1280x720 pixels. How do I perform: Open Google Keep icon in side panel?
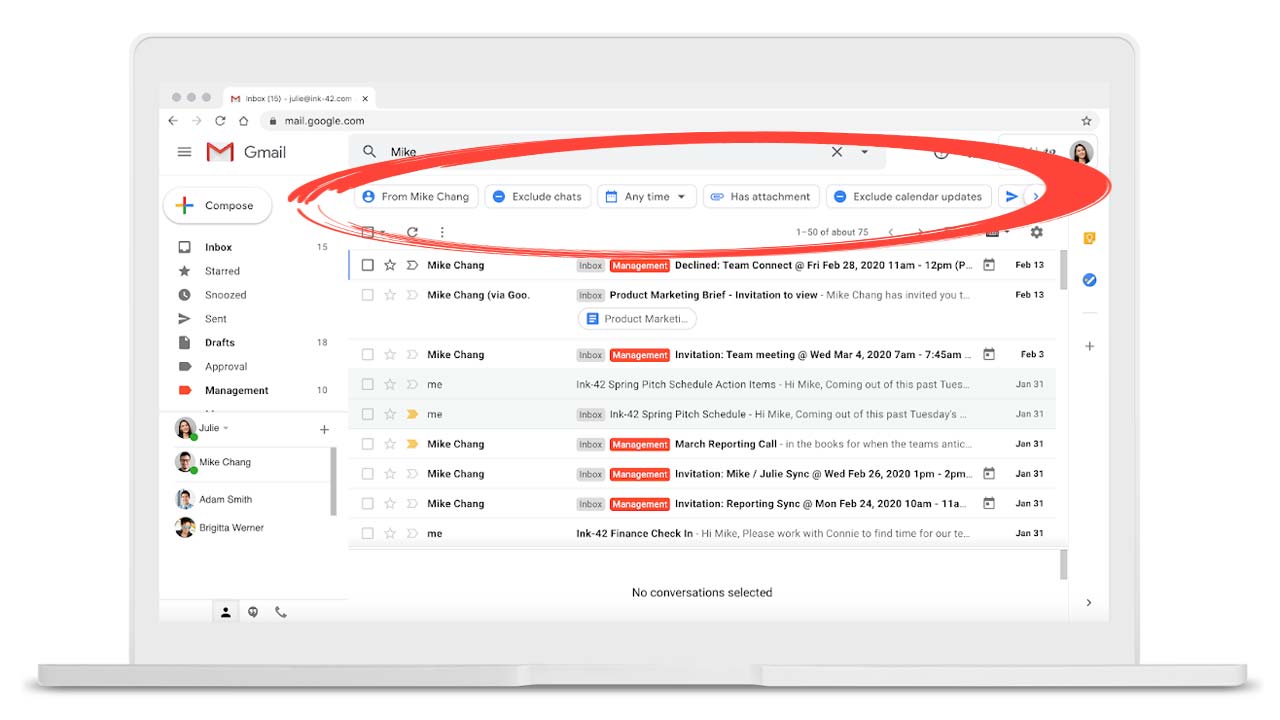click(1089, 238)
